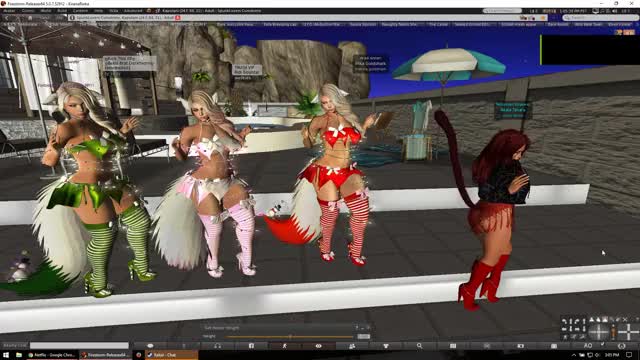Click the taskbar clock

[611, 355]
